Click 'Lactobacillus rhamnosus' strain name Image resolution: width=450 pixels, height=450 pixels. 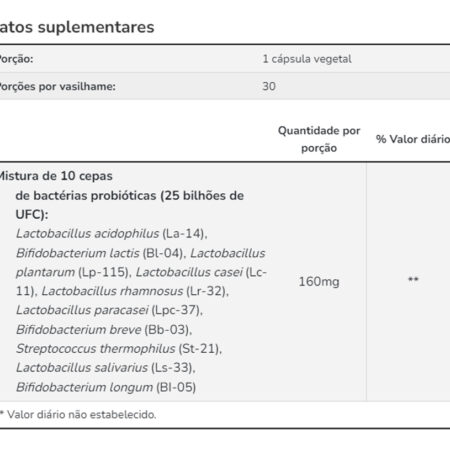tap(112, 291)
